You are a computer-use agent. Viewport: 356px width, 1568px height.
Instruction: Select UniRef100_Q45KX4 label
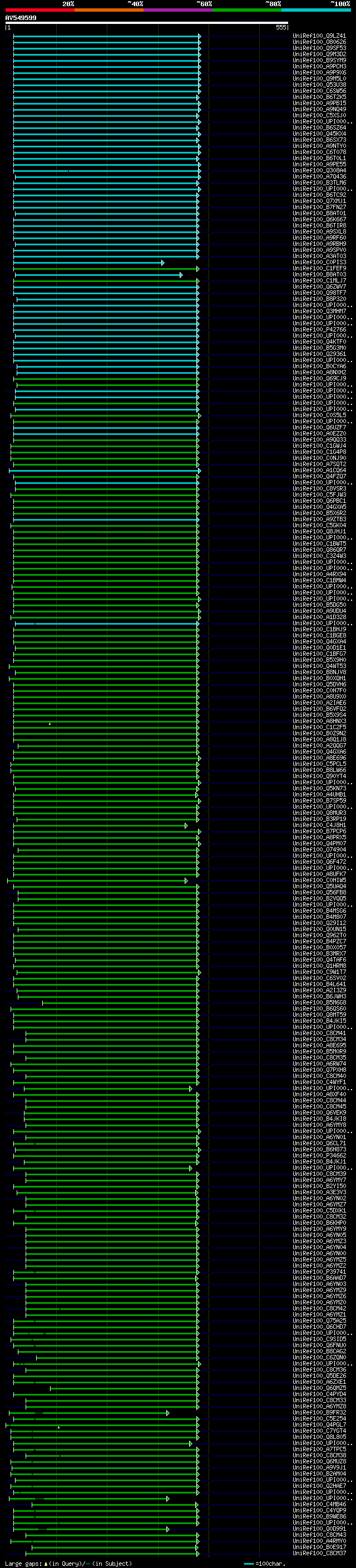pyautogui.click(x=319, y=134)
